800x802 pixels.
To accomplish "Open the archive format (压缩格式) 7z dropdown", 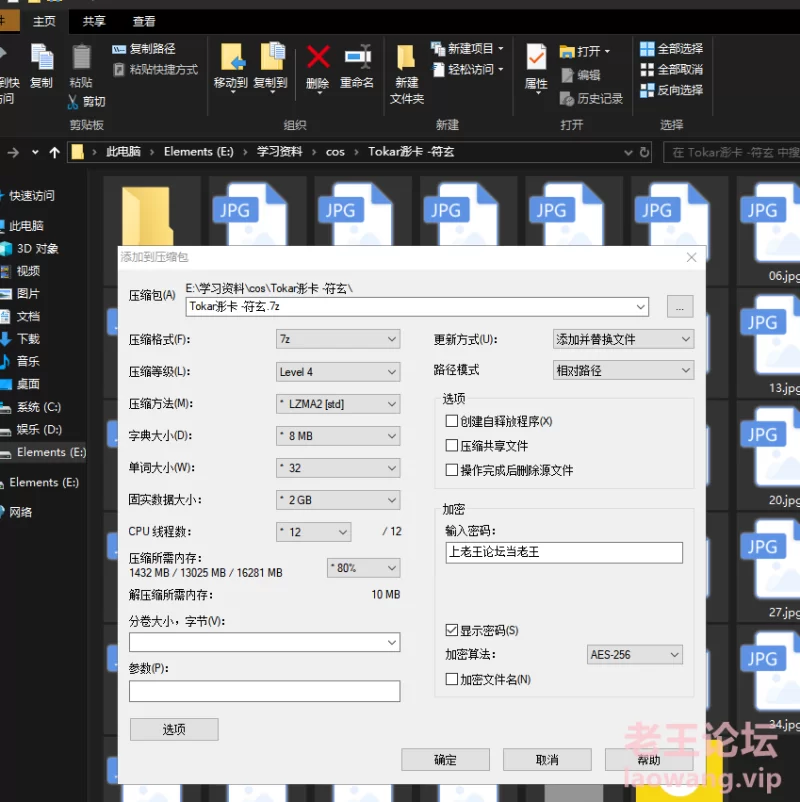I will point(338,339).
